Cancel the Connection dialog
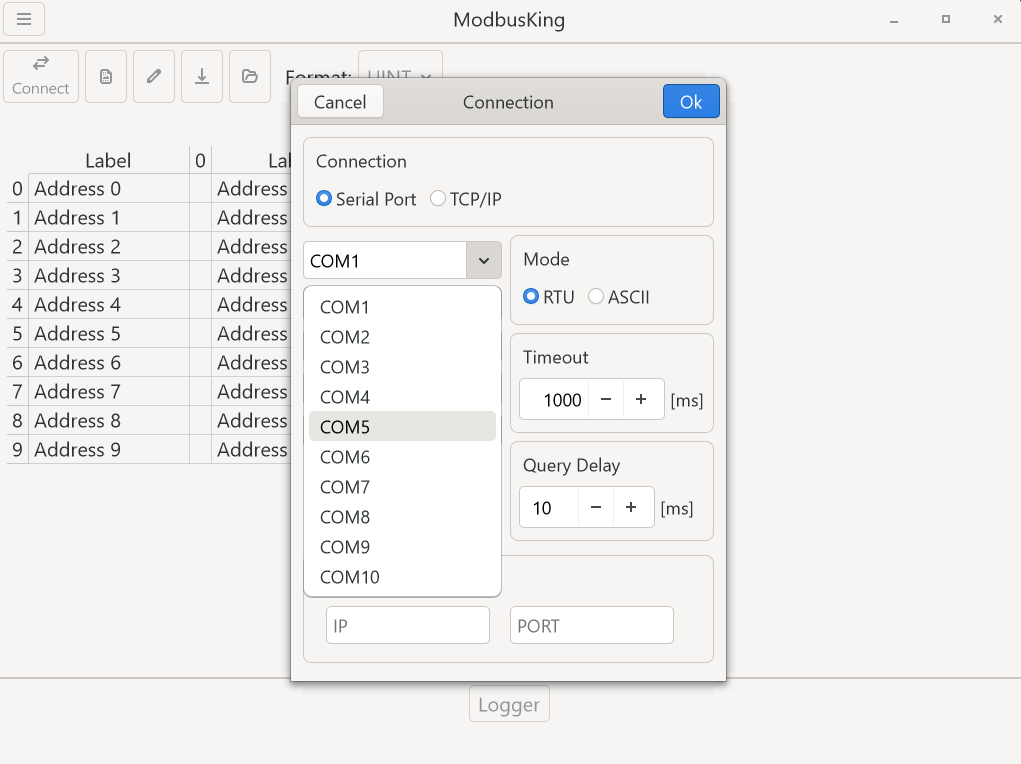The height and width of the screenshot is (764, 1021). click(x=340, y=102)
